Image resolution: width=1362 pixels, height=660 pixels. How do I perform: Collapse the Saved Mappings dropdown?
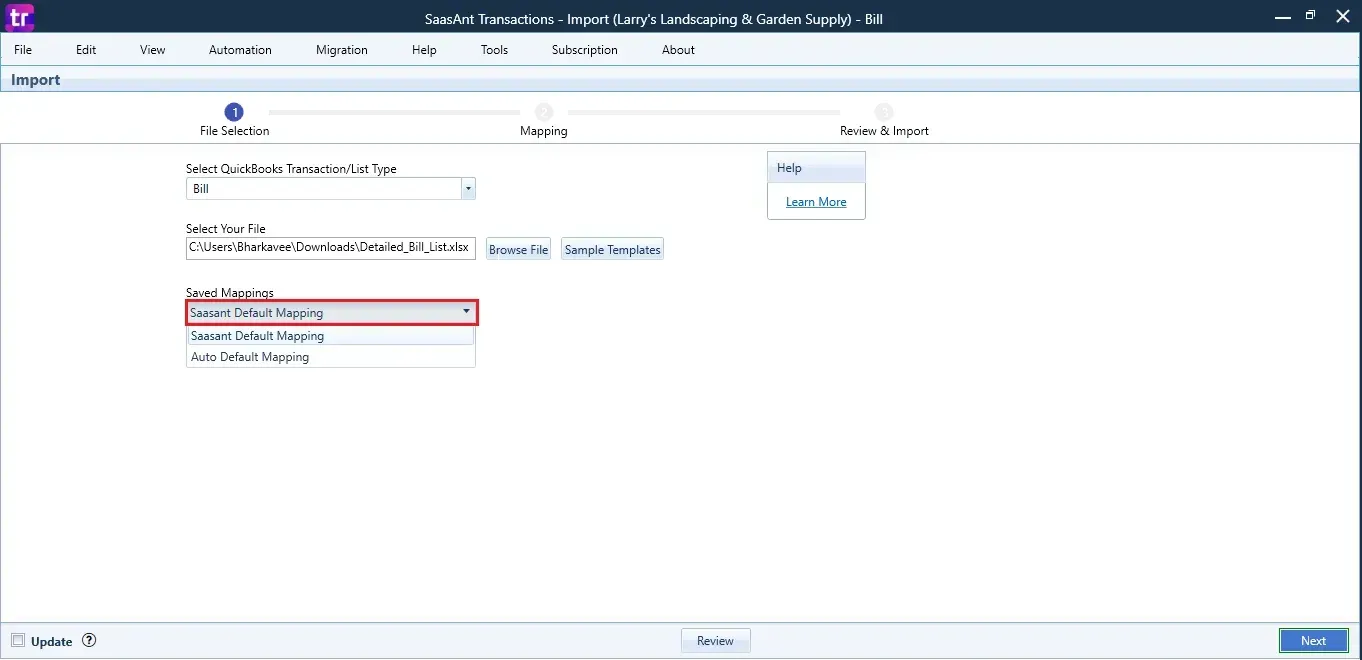pos(466,312)
